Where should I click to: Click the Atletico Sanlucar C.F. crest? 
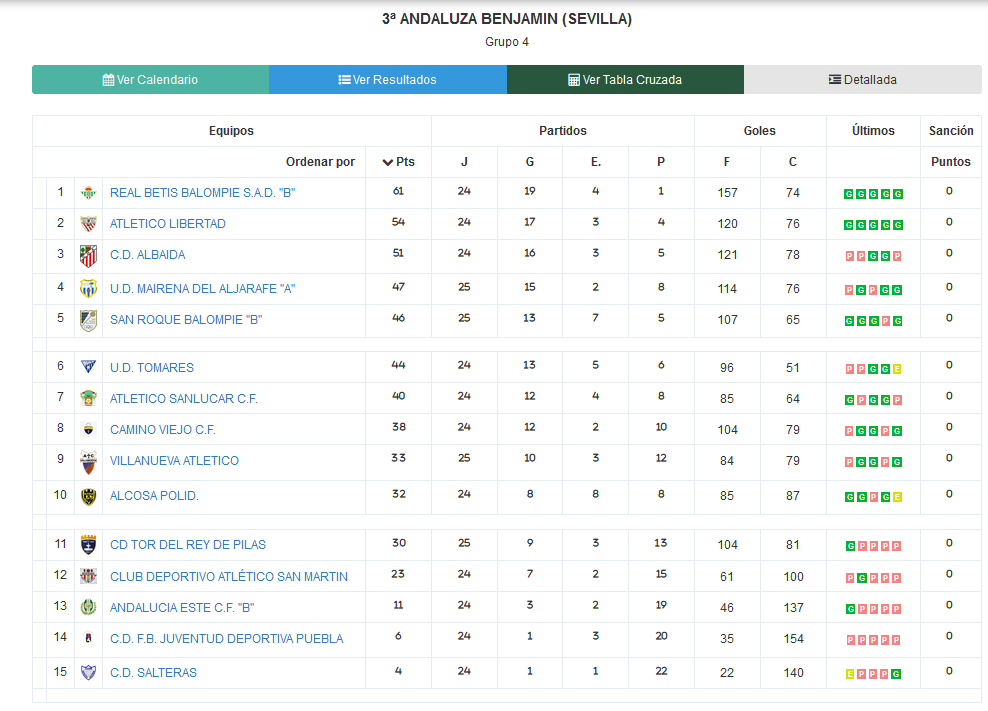click(x=88, y=398)
